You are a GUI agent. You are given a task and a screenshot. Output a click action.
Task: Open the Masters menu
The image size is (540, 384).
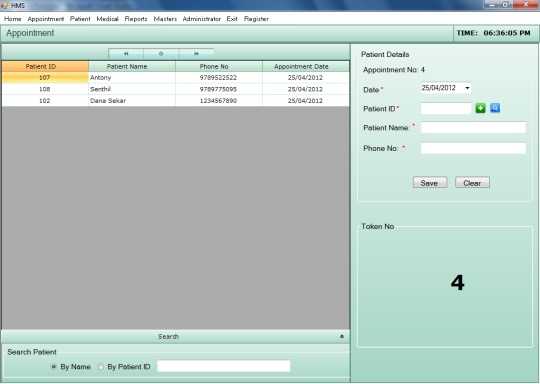pos(165,19)
